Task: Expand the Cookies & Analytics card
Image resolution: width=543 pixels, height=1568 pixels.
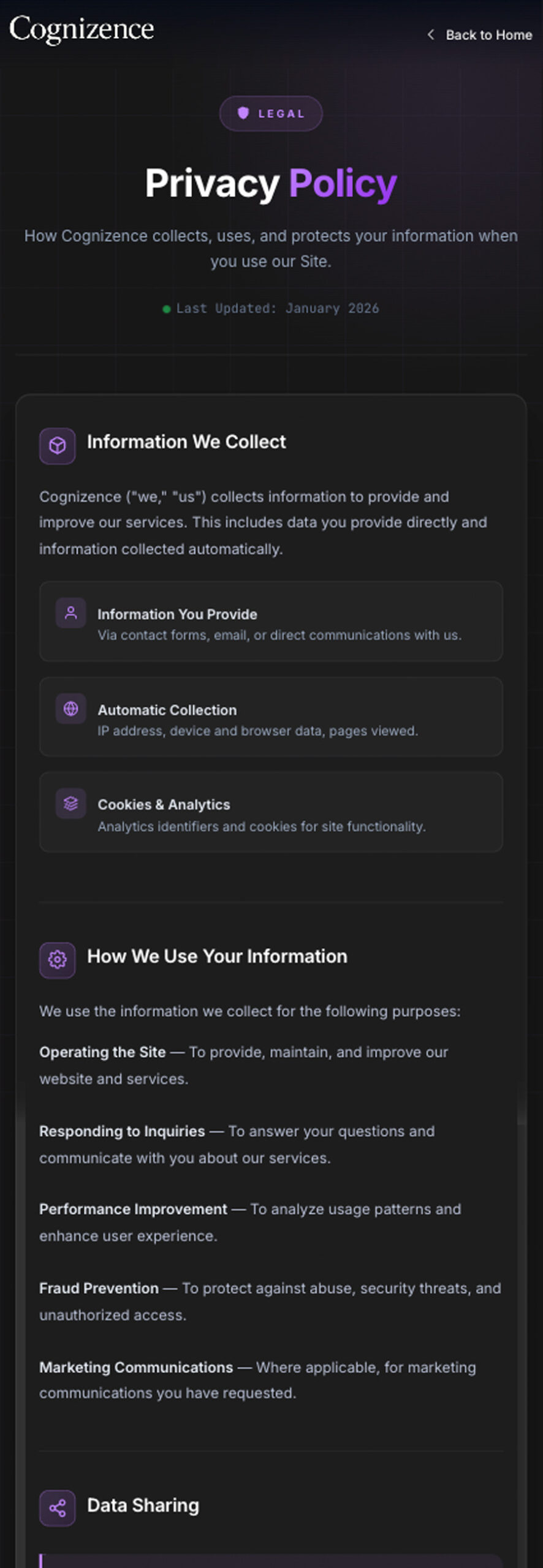Action: click(x=271, y=812)
